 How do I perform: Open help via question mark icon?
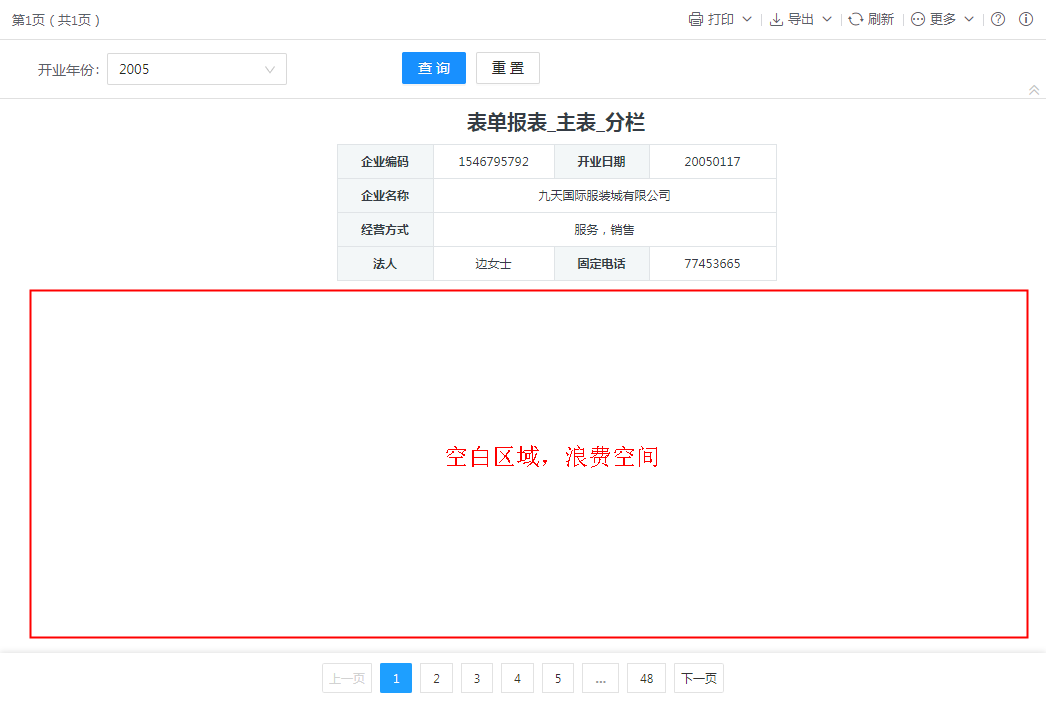998,20
